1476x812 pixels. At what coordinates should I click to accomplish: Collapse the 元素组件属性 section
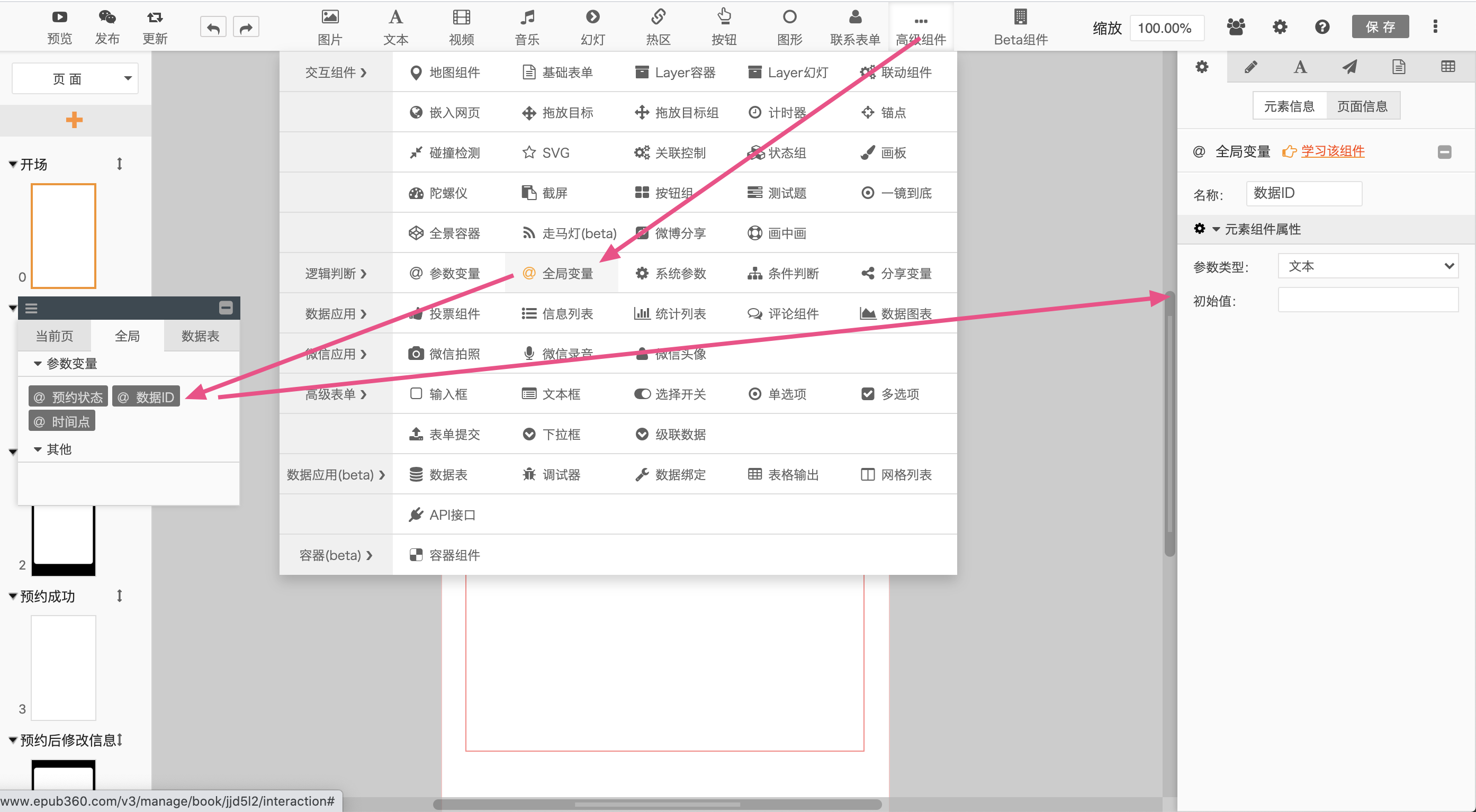click(x=1216, y=229)
